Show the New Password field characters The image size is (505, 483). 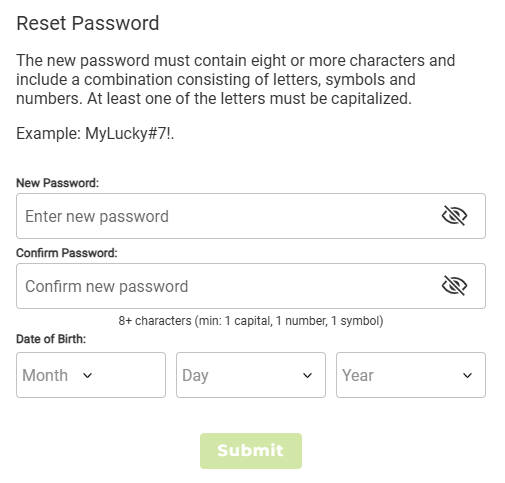[454, 216]
